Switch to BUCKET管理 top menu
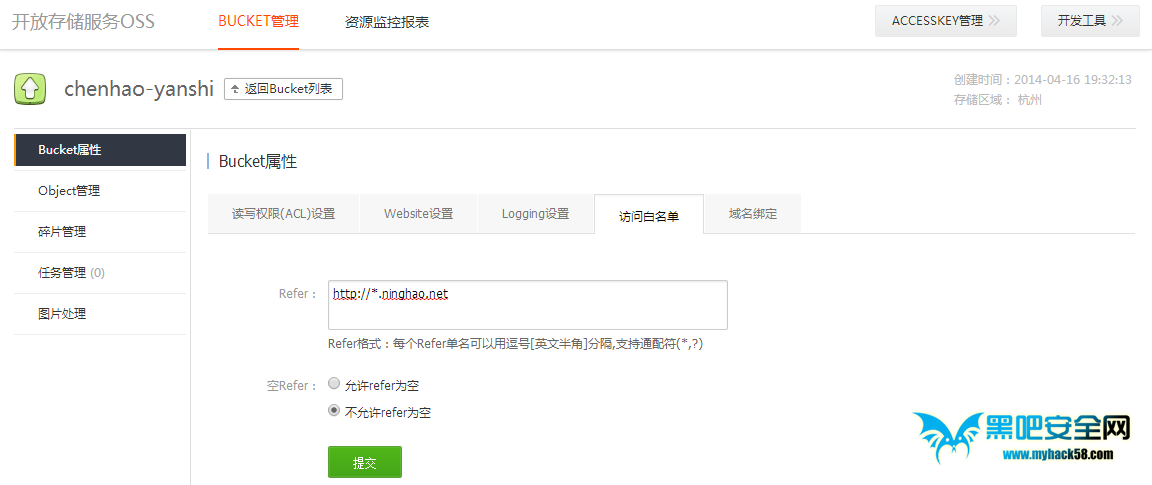 coord(259,21)
